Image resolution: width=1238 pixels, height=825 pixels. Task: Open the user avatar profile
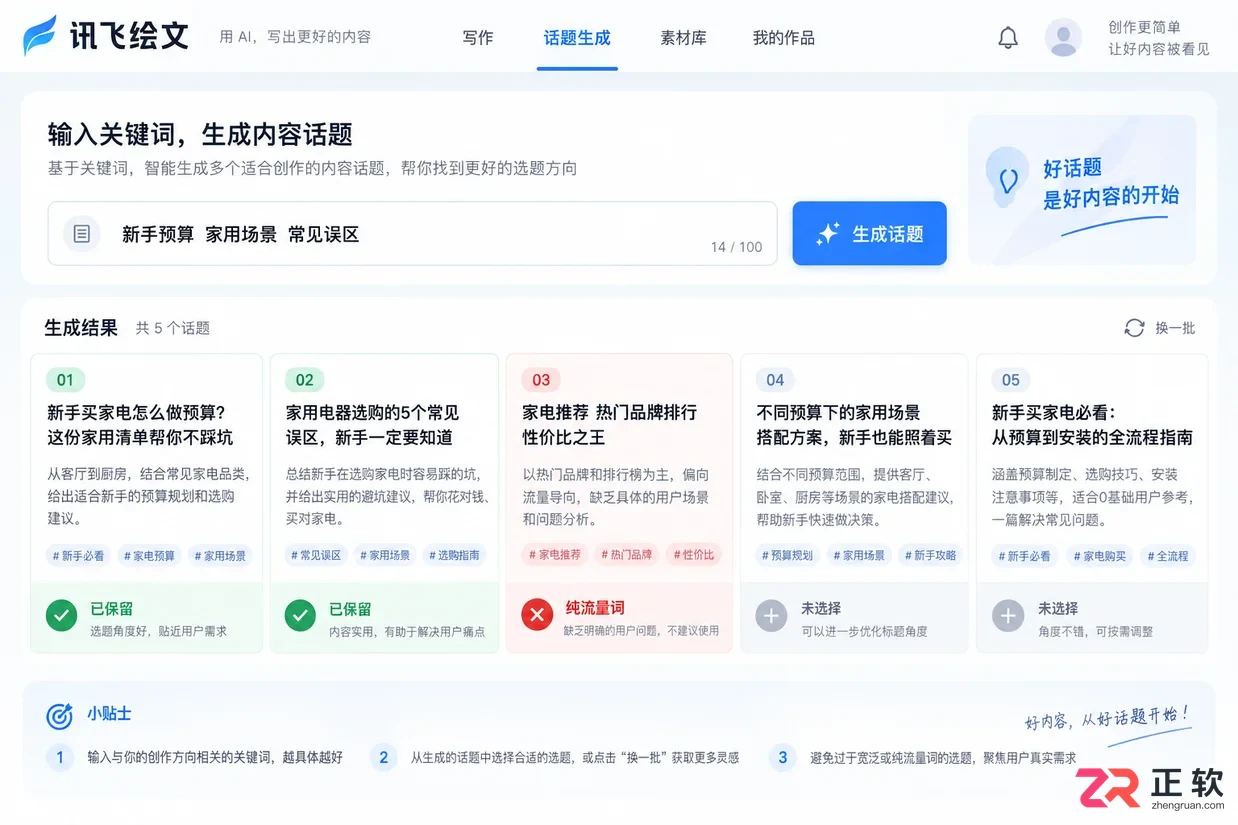click(1063, 38)
